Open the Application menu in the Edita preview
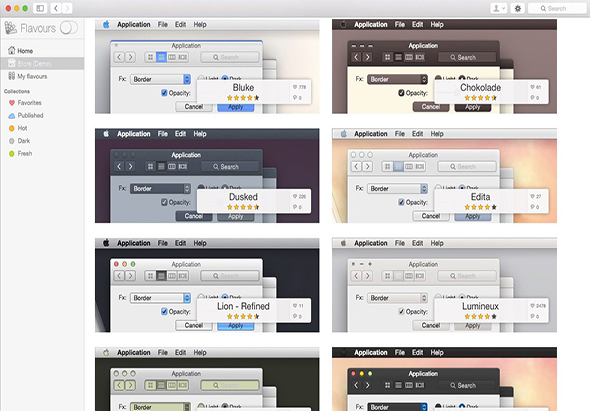 [x=371, y=134]
